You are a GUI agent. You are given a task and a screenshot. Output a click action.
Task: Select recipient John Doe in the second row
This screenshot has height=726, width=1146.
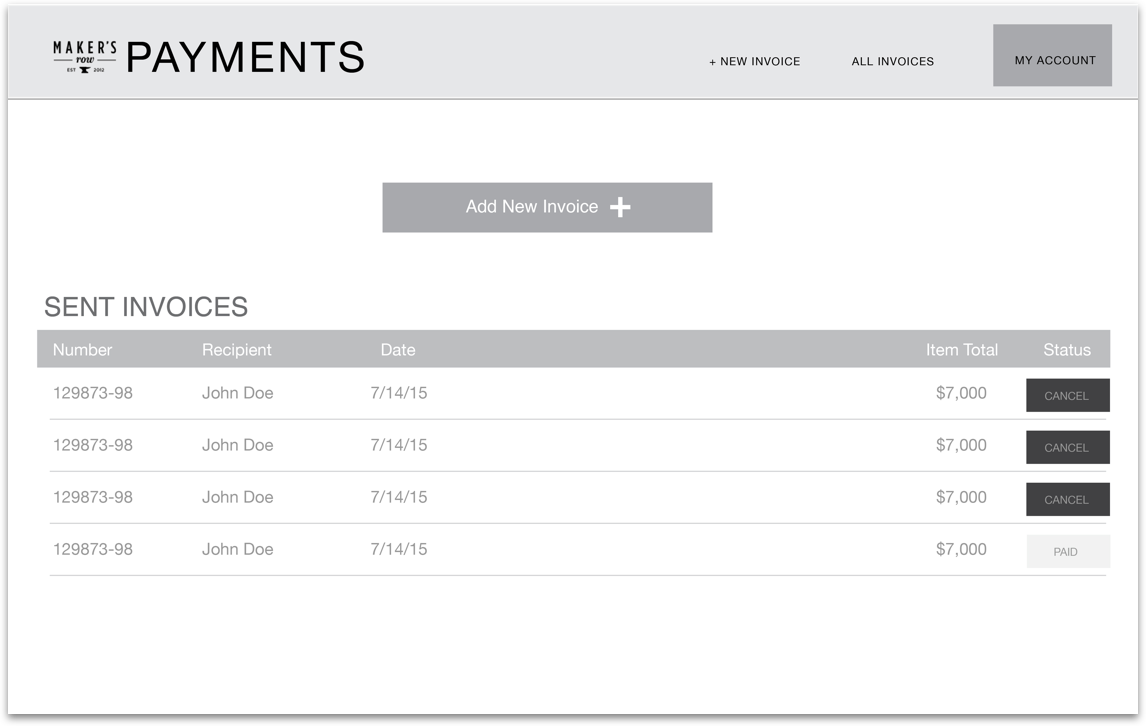(237, 445)
